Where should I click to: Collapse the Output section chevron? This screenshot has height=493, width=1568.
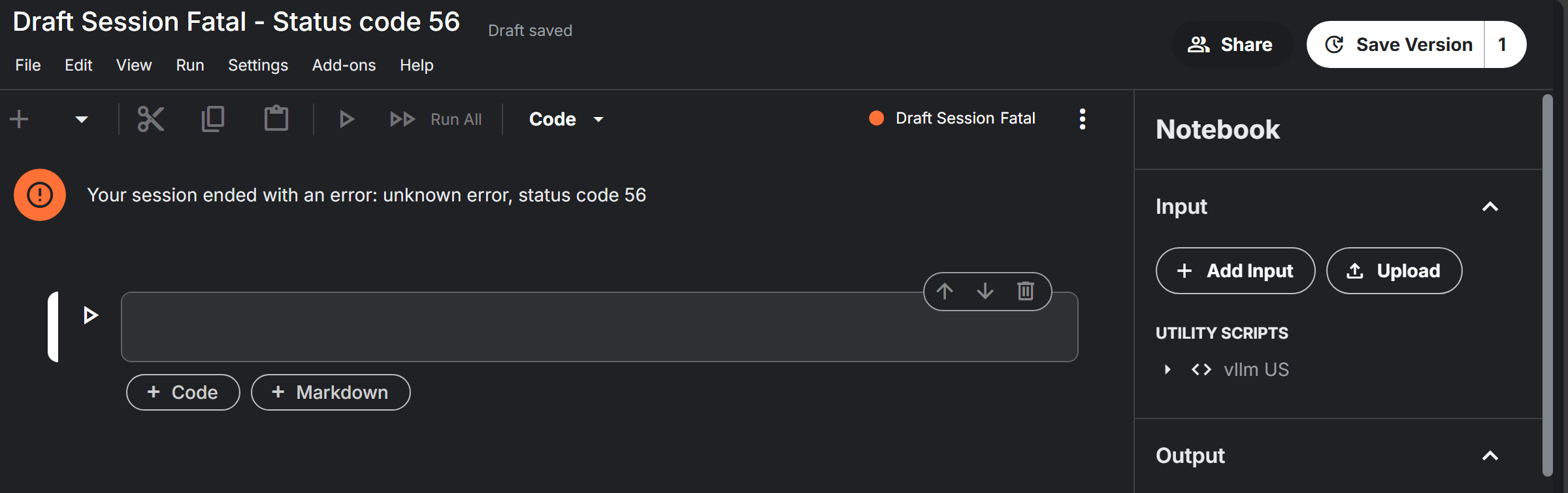tap(1490, 456)
